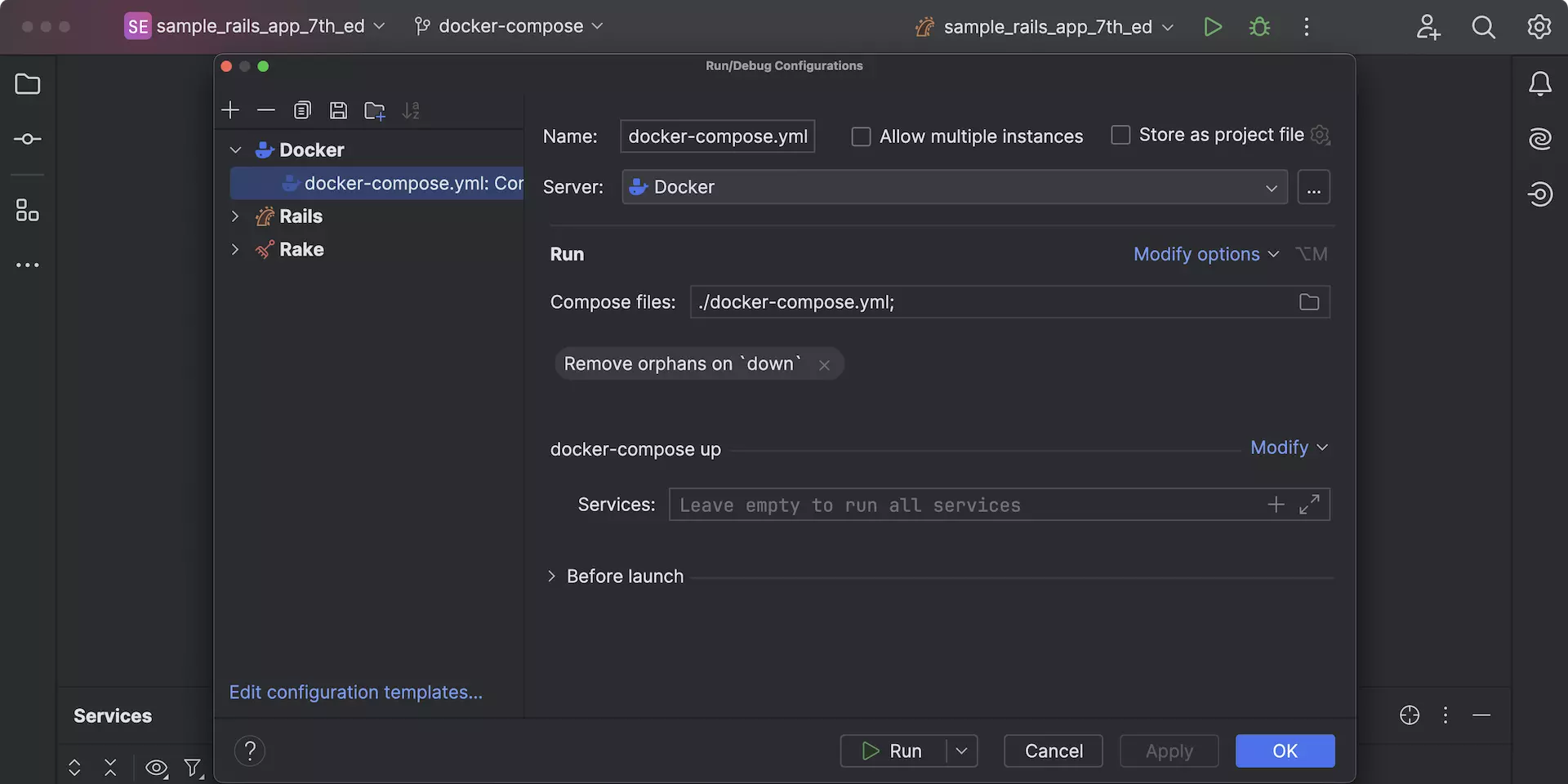Open Edit configuration templates link
Viewport: 1568px width, 784px height.
click(x=355, y=693)
